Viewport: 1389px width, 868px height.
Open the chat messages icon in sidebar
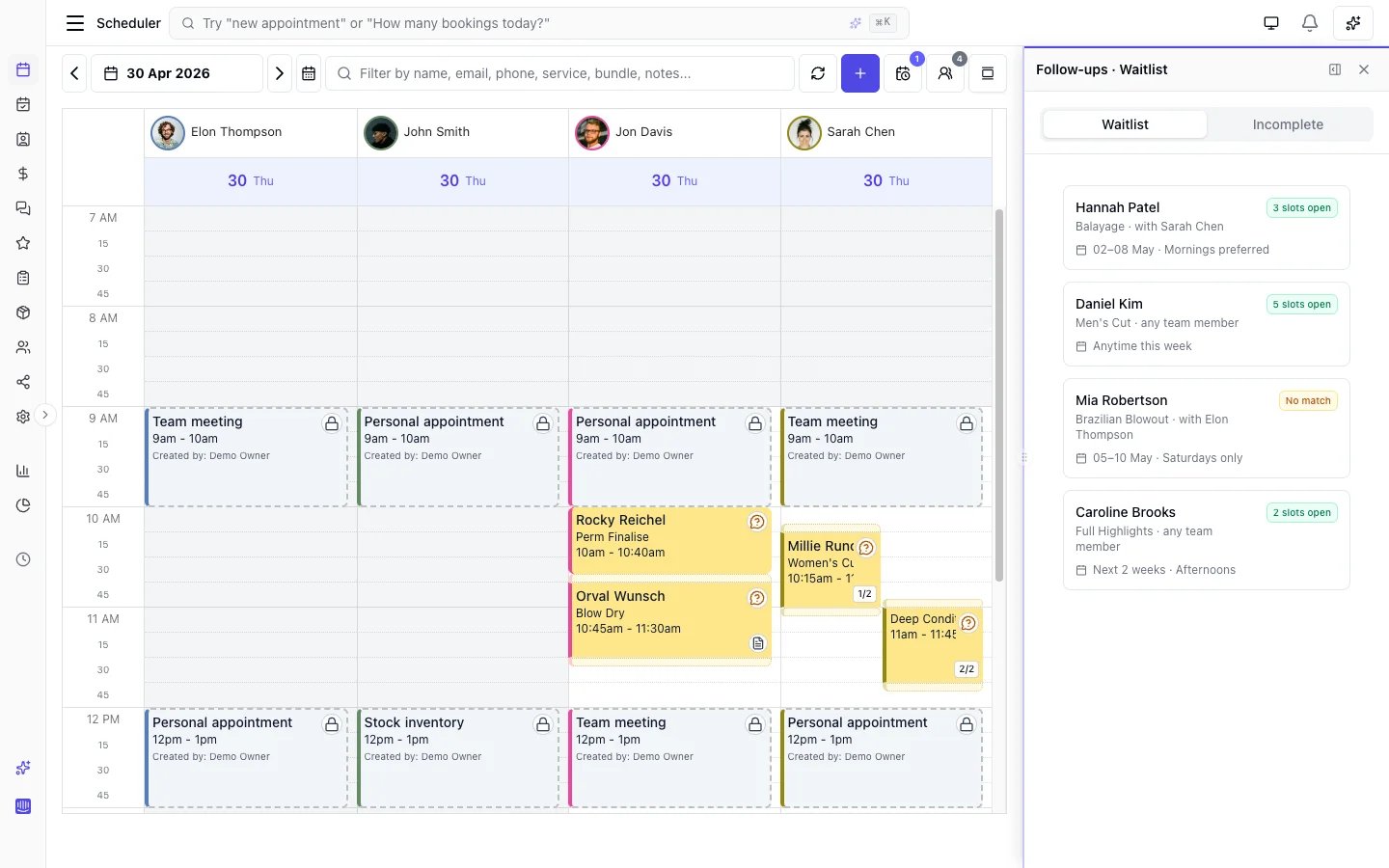[23, 208]
